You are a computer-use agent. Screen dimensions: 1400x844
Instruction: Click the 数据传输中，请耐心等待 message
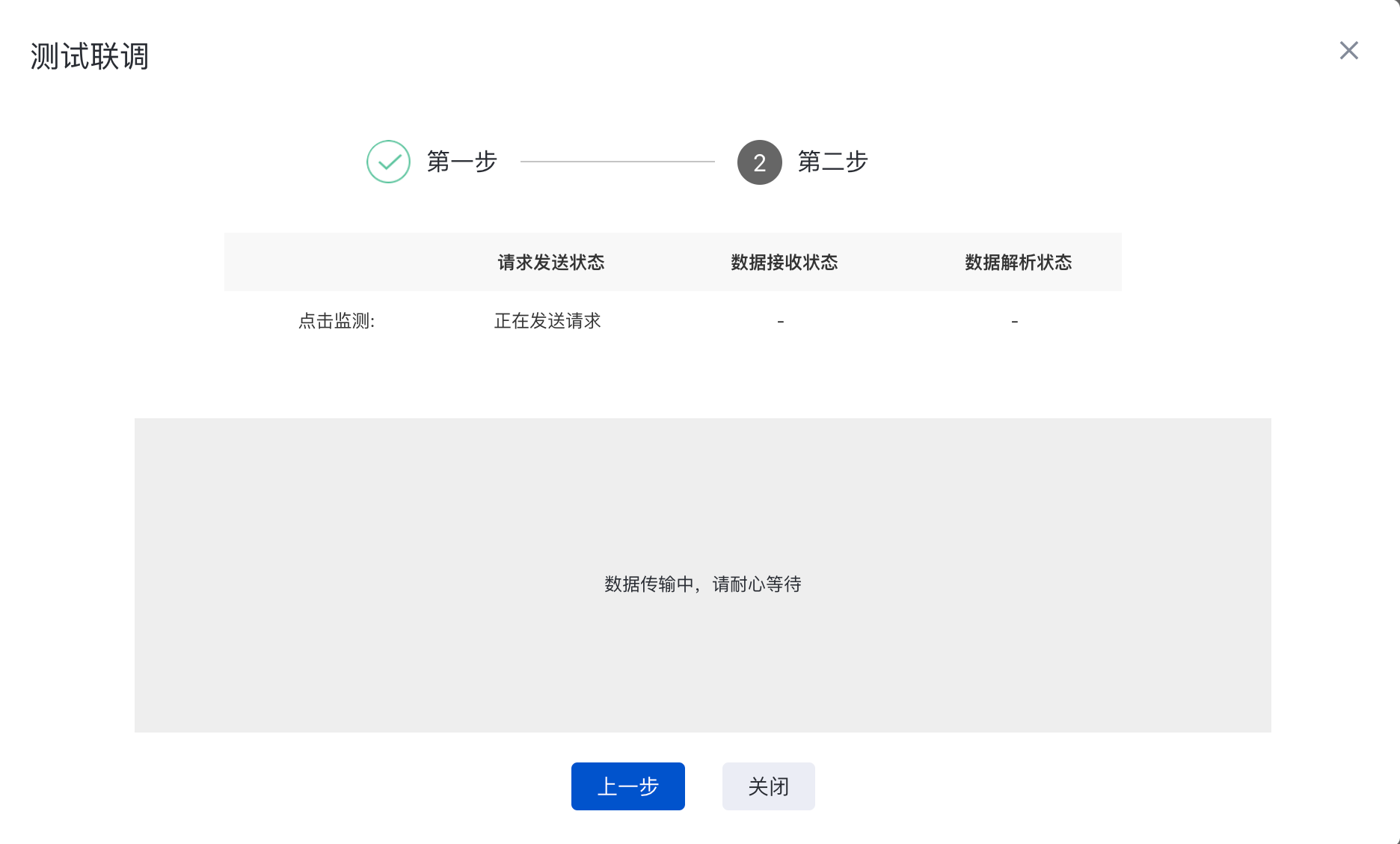pos(703,584)
